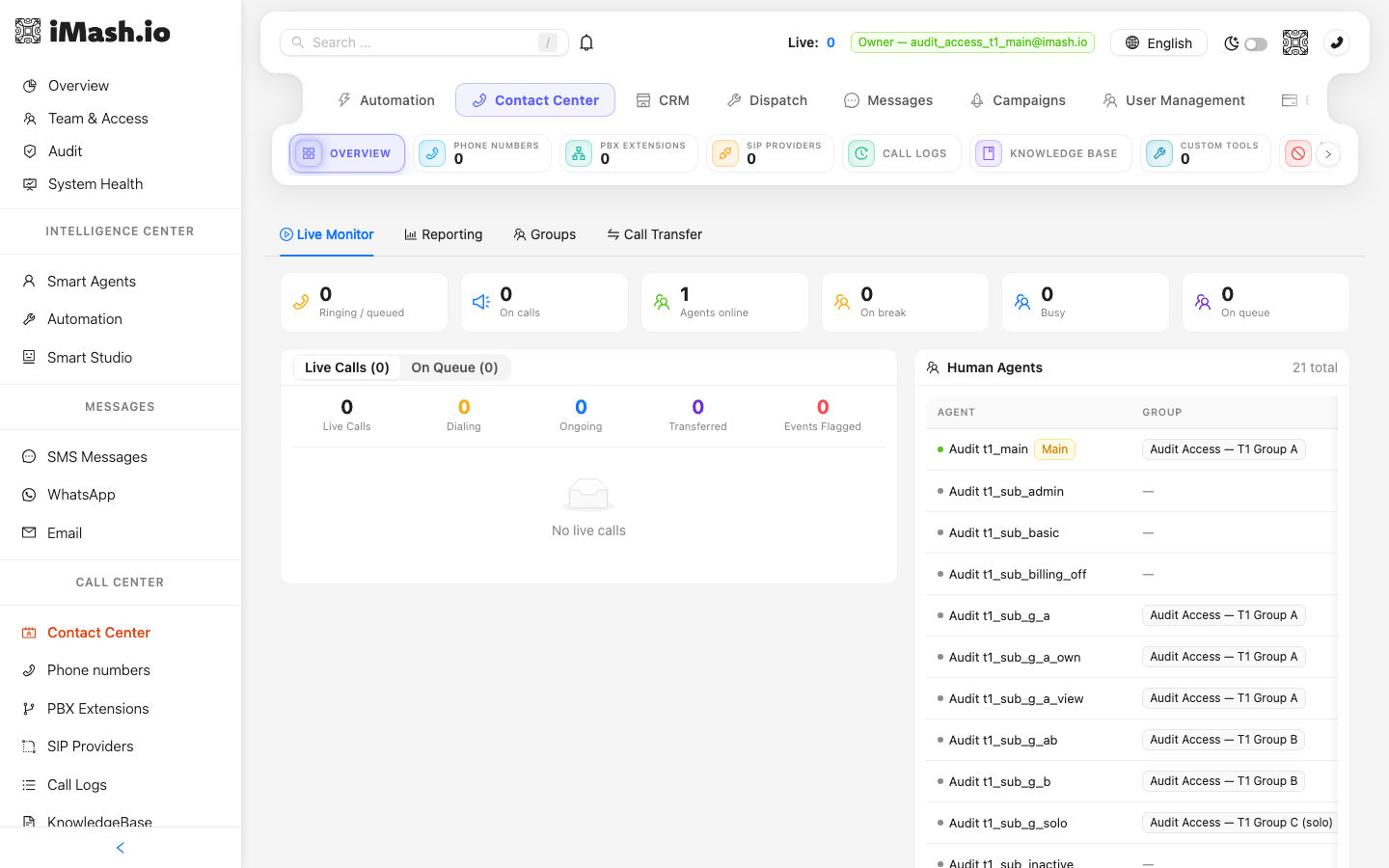This screenshot has height=868, width=1389.
Task: Click the Audit shield icon in sidebar
Action: [x=30, y=151]
